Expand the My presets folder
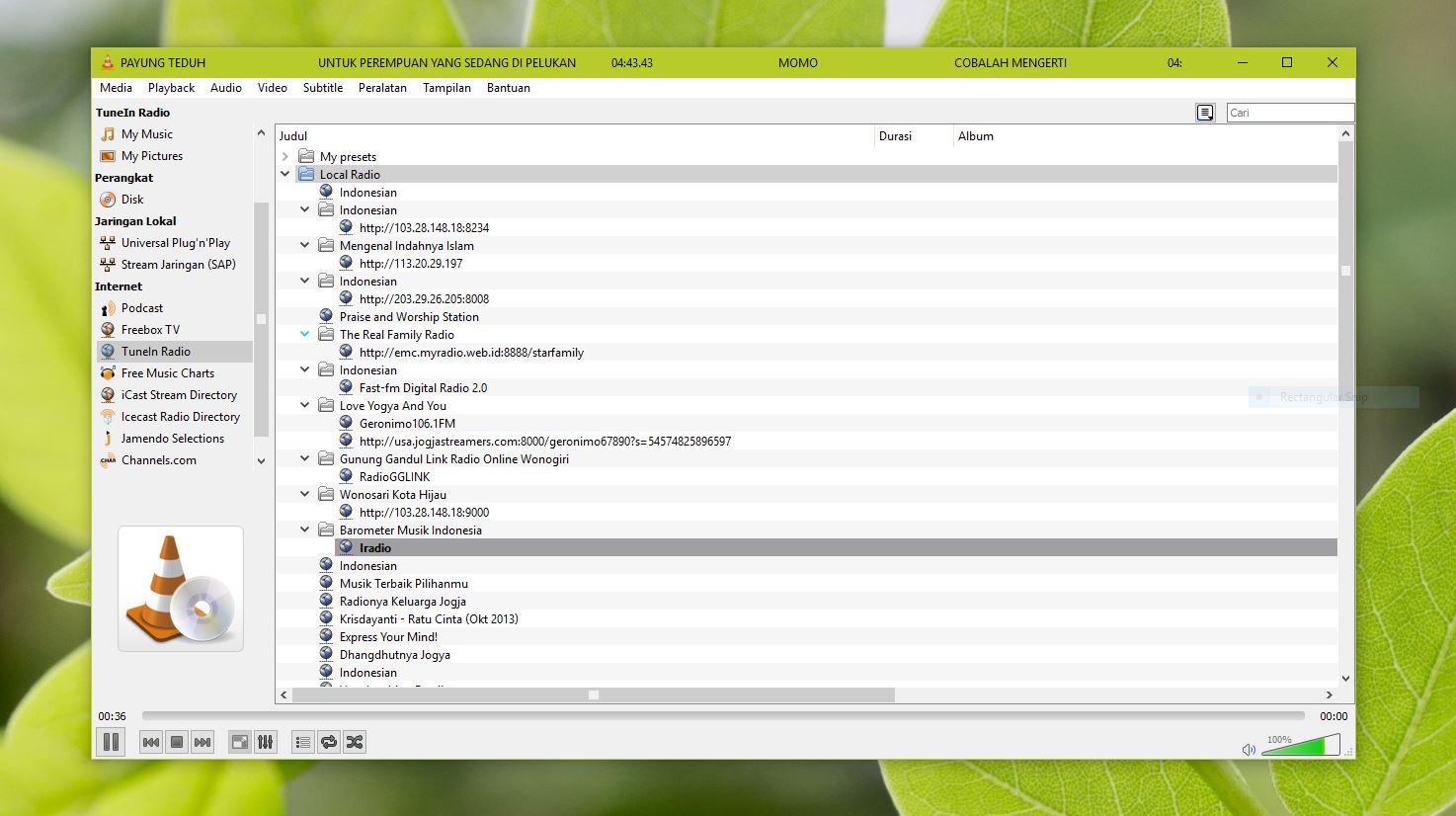 [284, 156]
